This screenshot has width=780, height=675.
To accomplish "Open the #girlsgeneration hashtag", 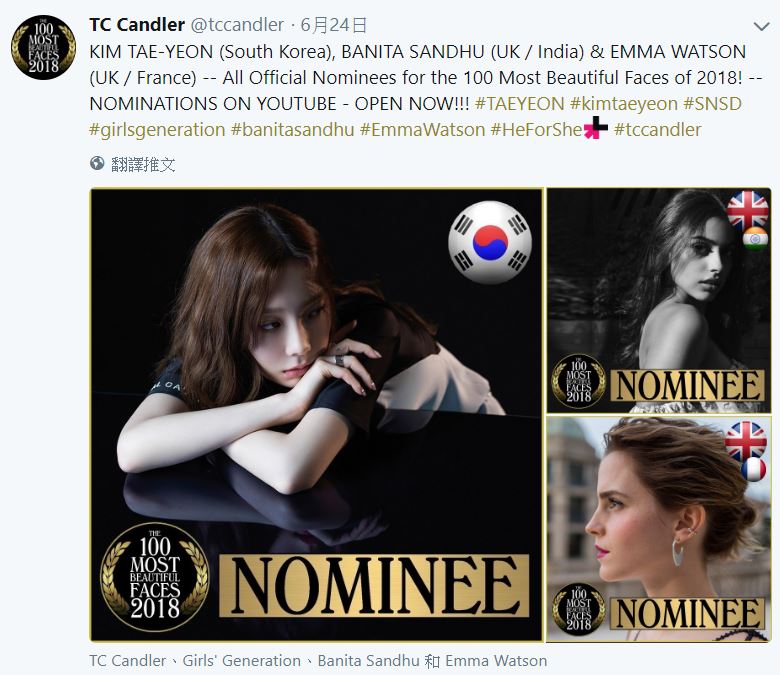I will coord(157,130).
